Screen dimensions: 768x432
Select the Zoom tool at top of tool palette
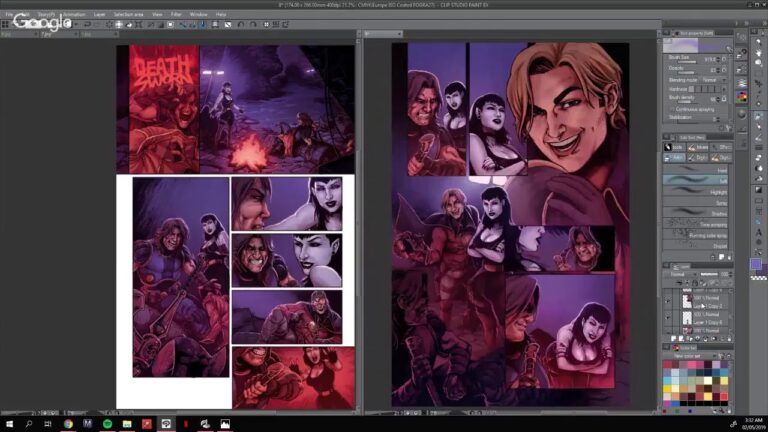759,42
